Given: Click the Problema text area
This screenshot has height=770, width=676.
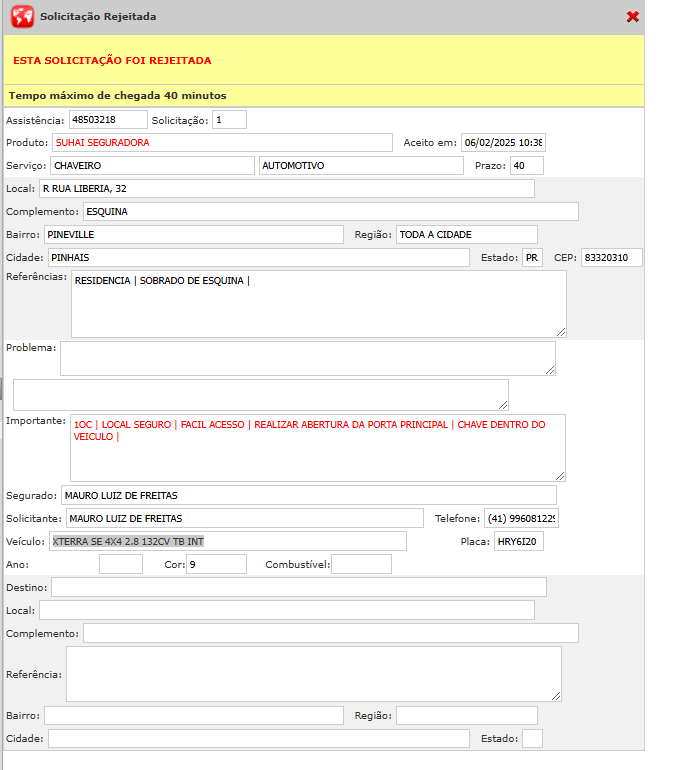Looking at the screenshot, I should [x=308, y=359].
